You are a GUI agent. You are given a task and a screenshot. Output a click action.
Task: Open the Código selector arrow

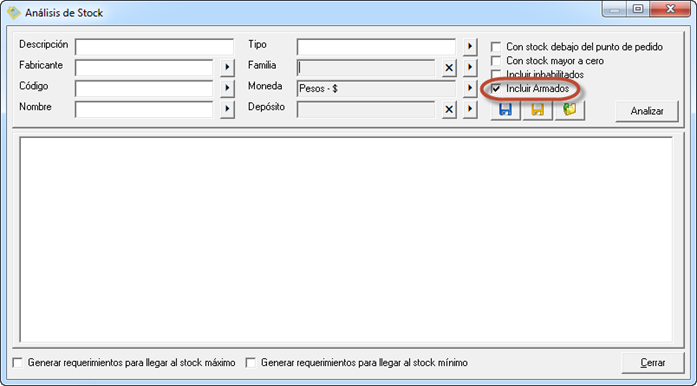[x=227, y=88]
